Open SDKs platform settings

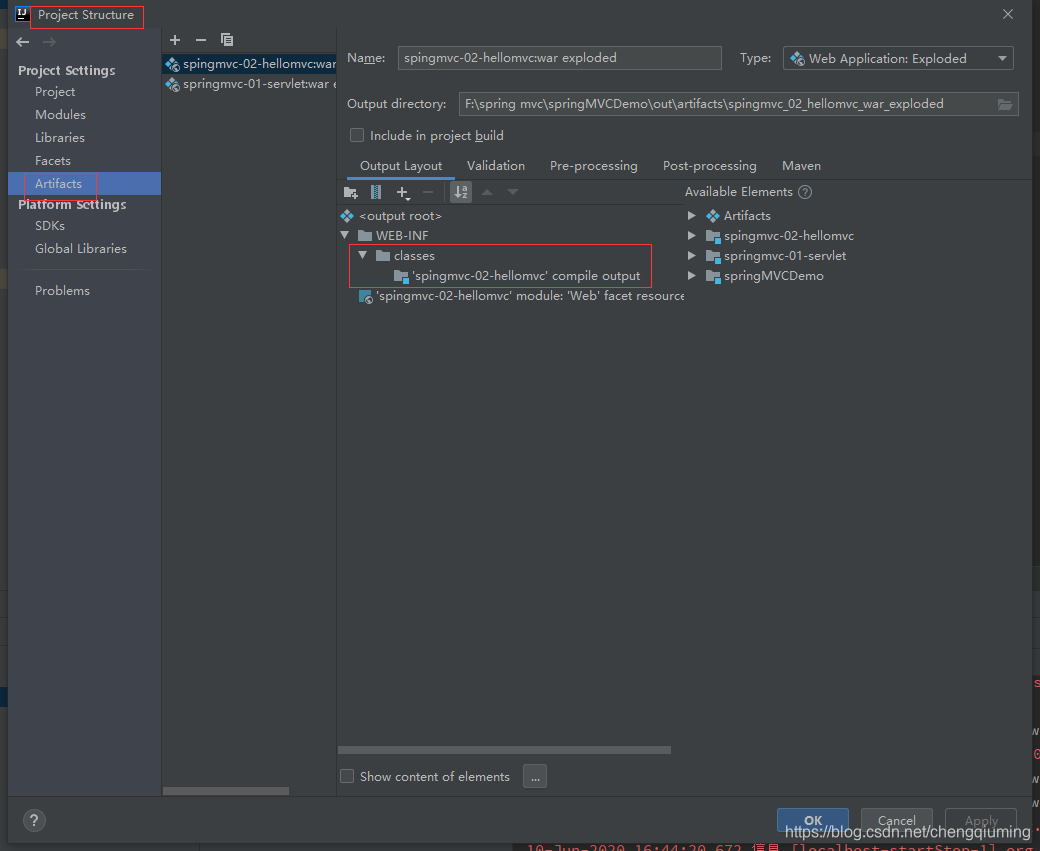pos(50,226)
